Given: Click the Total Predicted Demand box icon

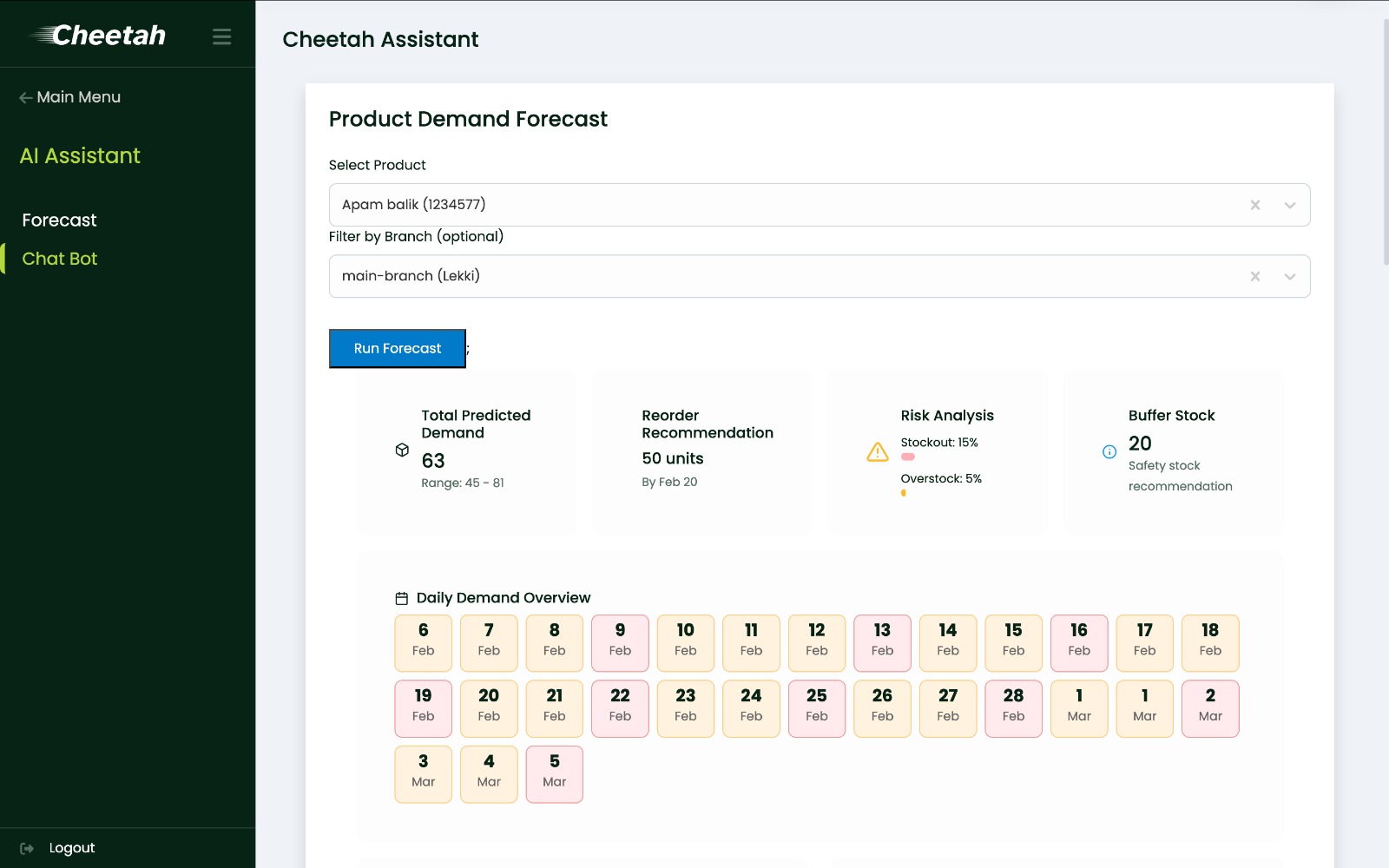Looking at the screenshot, I should point(402,450).
